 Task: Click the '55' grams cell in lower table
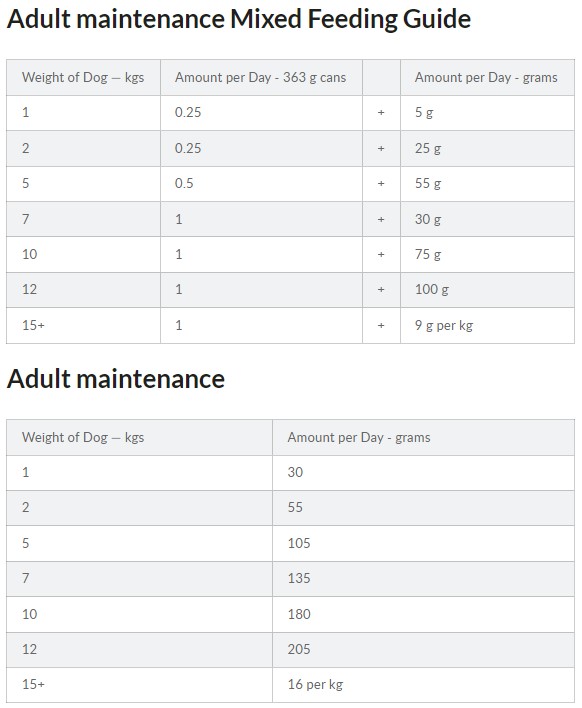(x=424, y=508)
